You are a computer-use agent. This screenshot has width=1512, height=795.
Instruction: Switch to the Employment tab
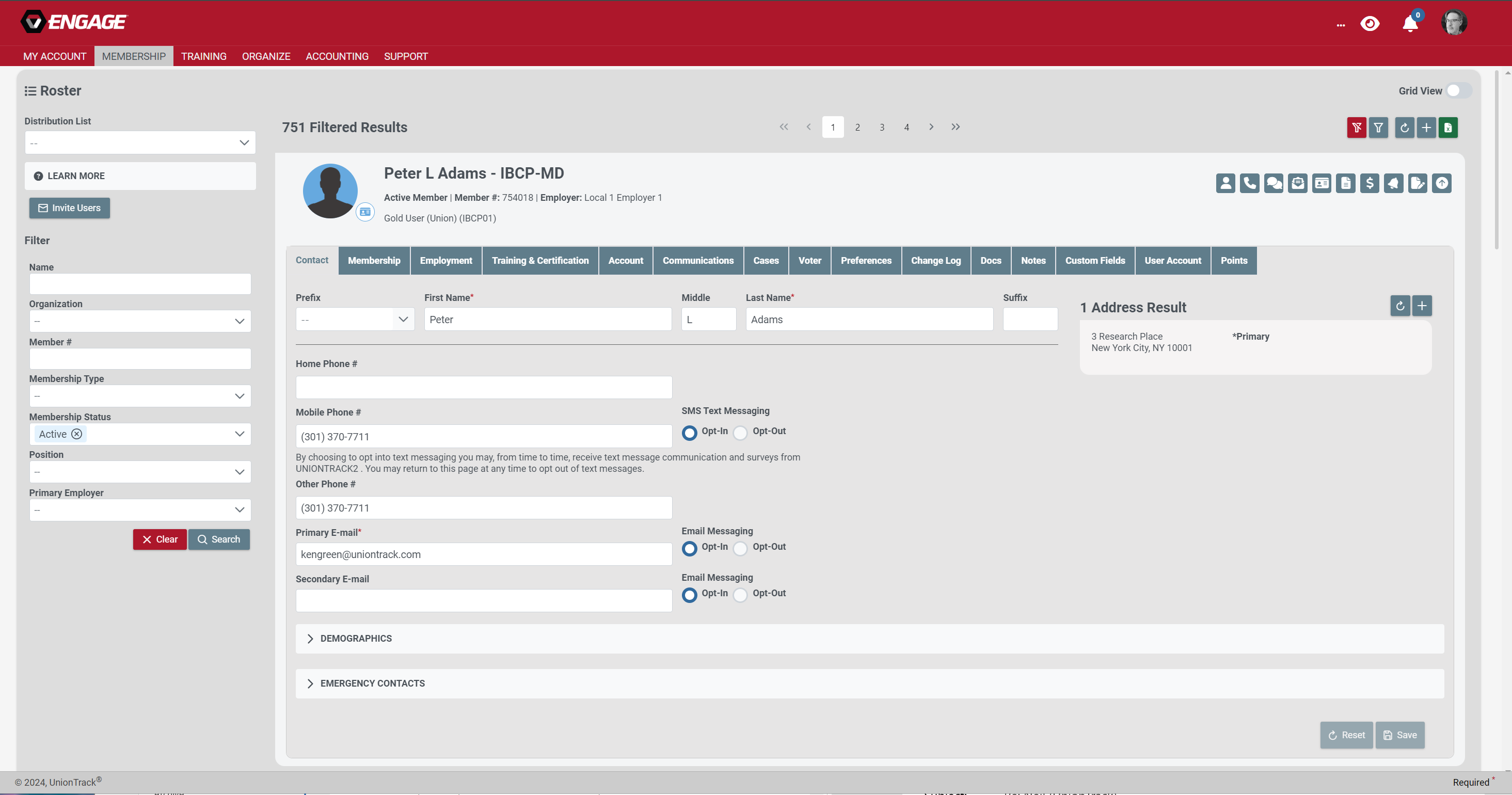click(445, 261)
